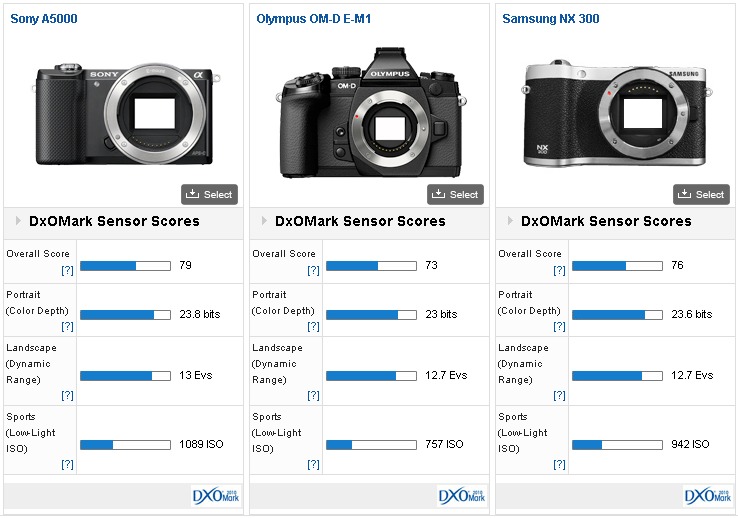The image size is (738, 518).
Task: Click the DxOMark logo under Olympus E-M1
Action: (462, 496)
